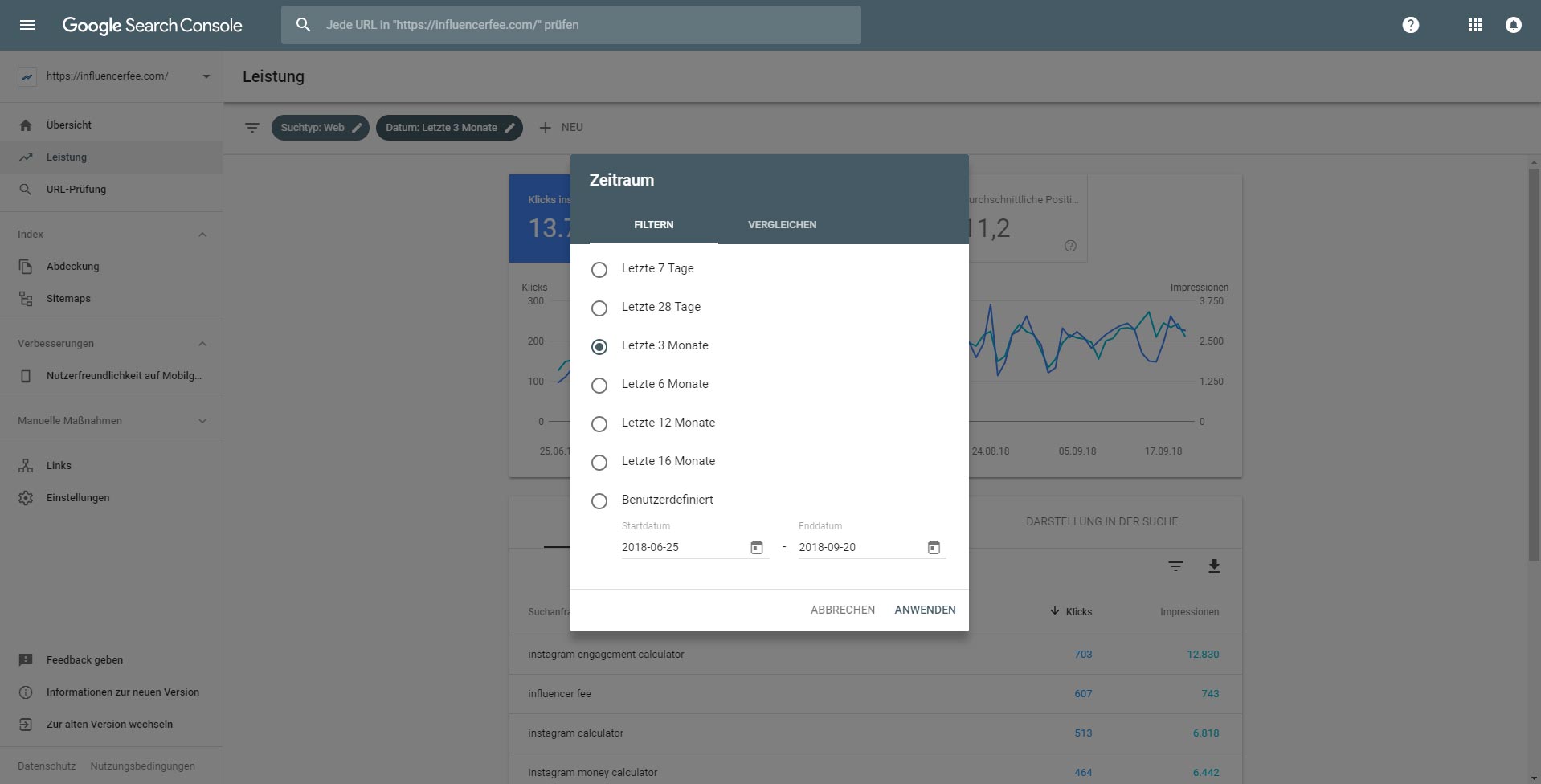Click the Einstellungen gear icon

[26, 498]
